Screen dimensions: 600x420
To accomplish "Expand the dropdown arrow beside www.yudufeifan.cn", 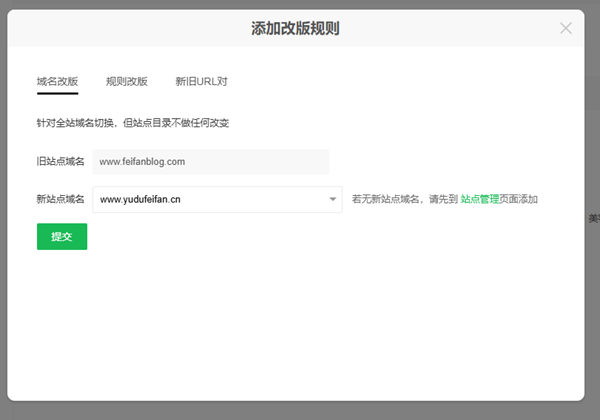I will [x=333, y=199].
